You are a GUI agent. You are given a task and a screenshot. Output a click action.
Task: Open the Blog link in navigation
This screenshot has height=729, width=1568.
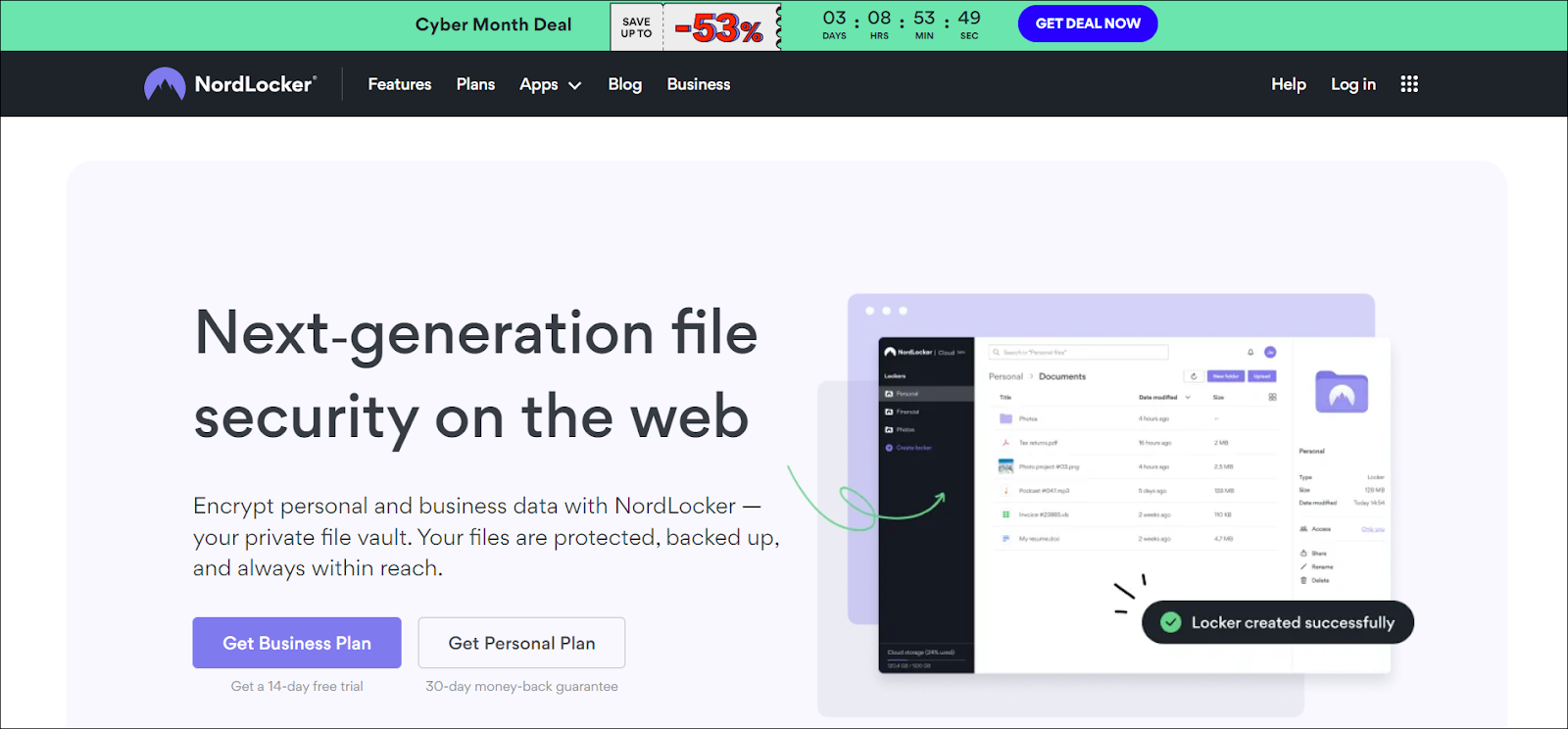[x=625, y=84]
